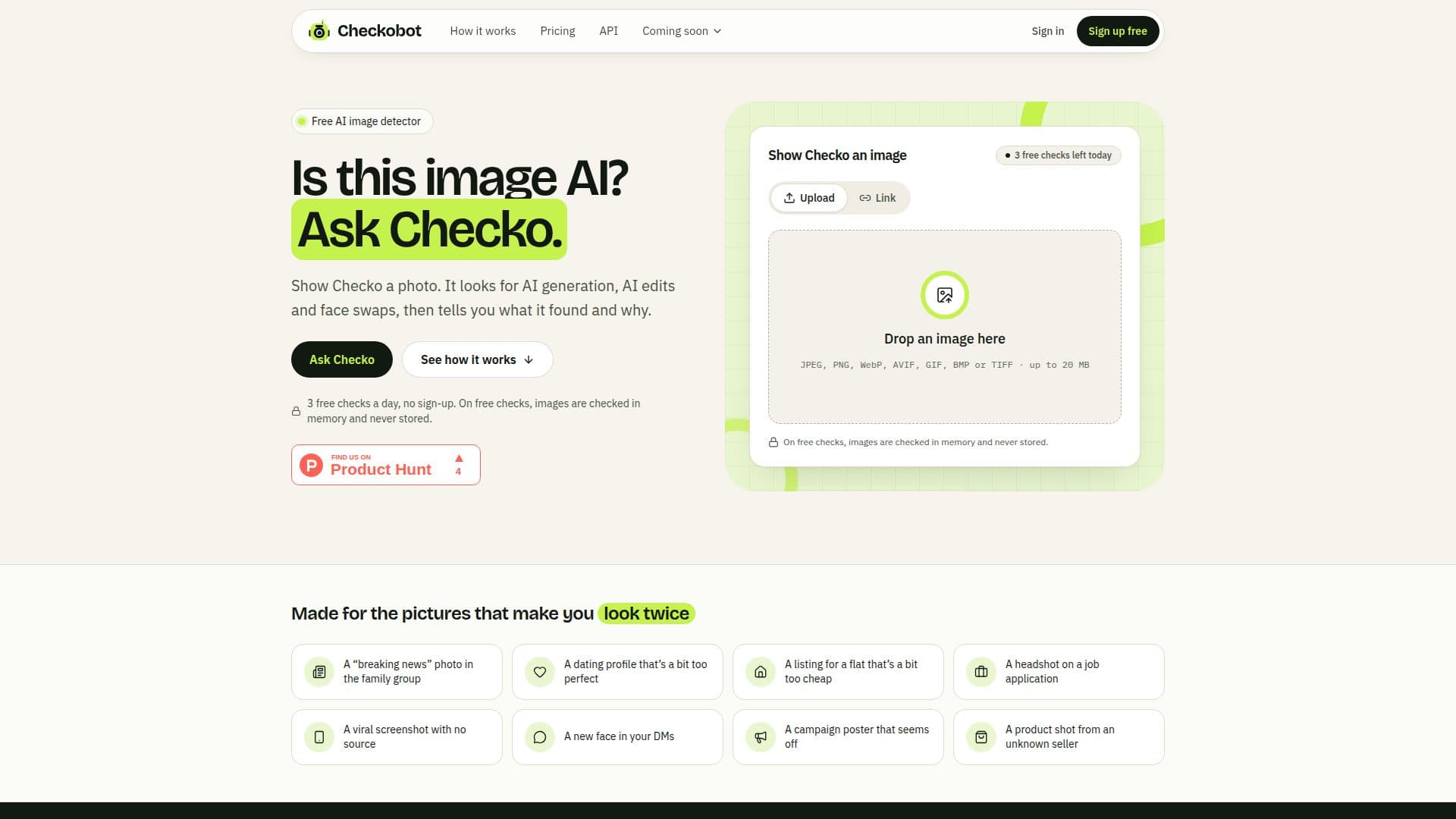Click the newspaper icon on breaking news card
1456x819 pixels.
click(319, 672)
